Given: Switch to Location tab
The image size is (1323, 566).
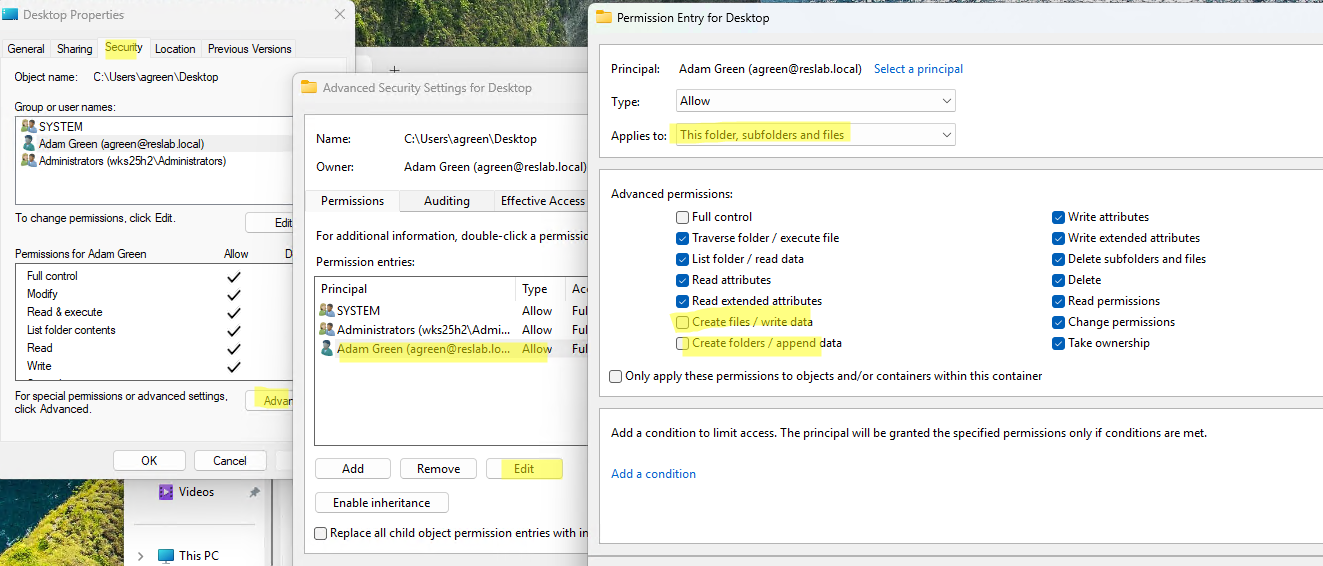Looking at the screenshot, I should coord(175,49).
